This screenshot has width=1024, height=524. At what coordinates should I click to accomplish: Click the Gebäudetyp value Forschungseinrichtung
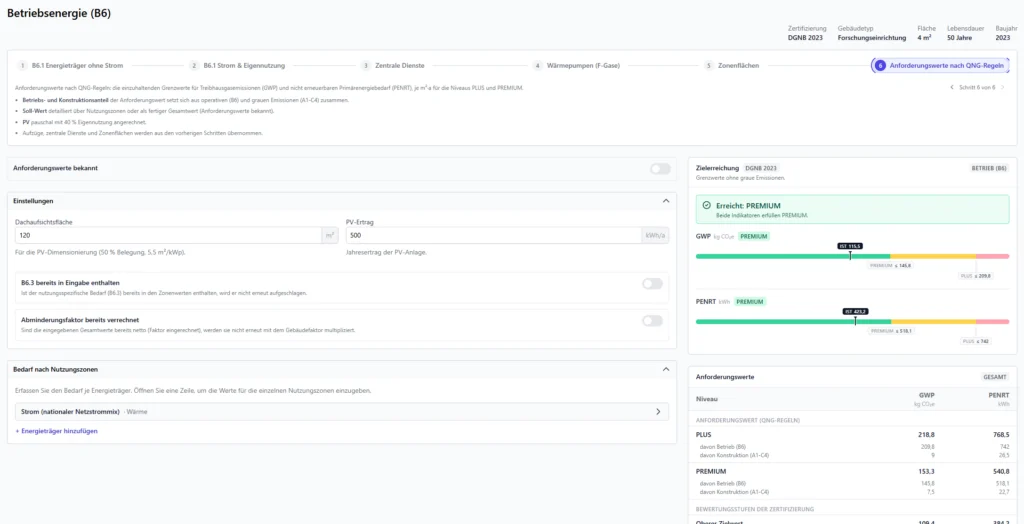[872, 39]
